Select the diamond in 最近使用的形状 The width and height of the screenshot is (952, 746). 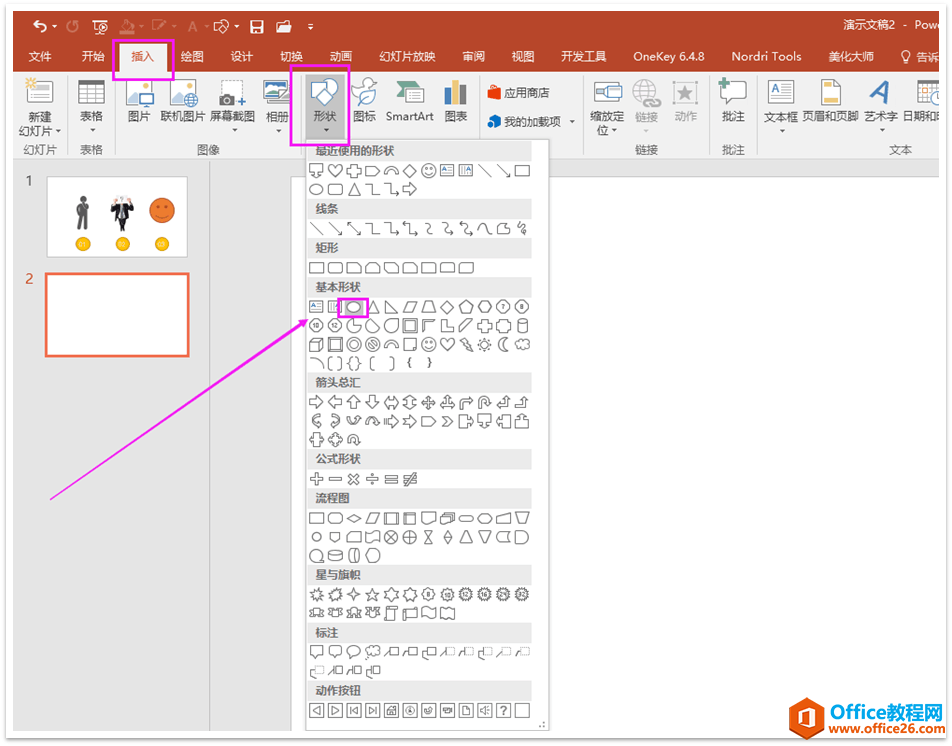pyautogui.click(x=410, y=171)
